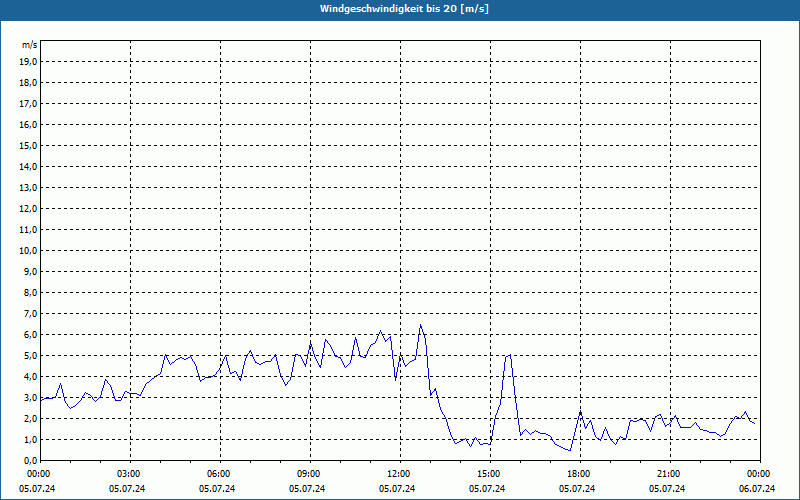The height and width of the screenshot is (500, 800).
Task: Click the 5 m/s spike after 15:00
Action: click(509, 355)
